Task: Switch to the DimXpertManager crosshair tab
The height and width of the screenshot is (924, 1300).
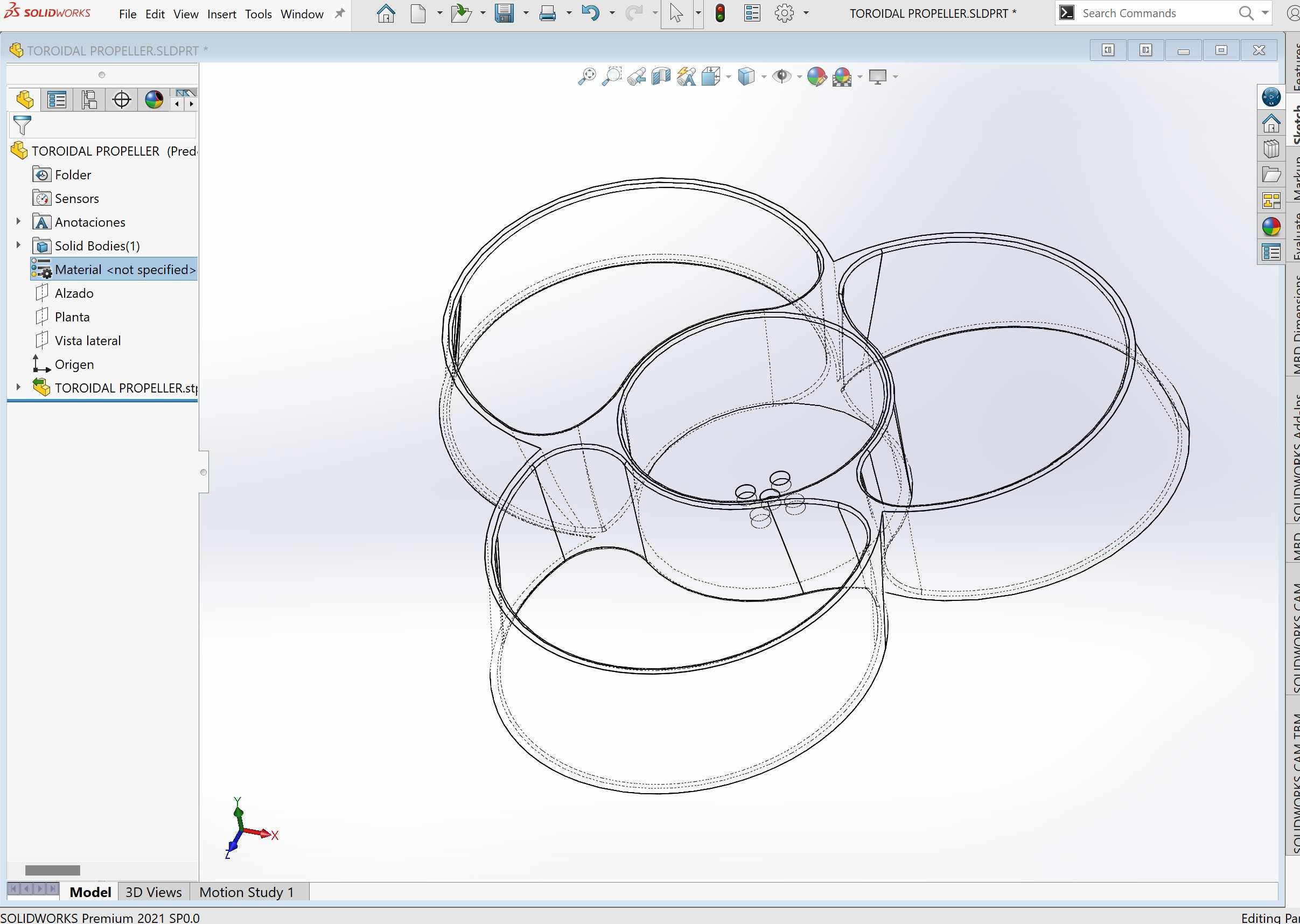Action: pyautogui.click(x=122, y=100)
